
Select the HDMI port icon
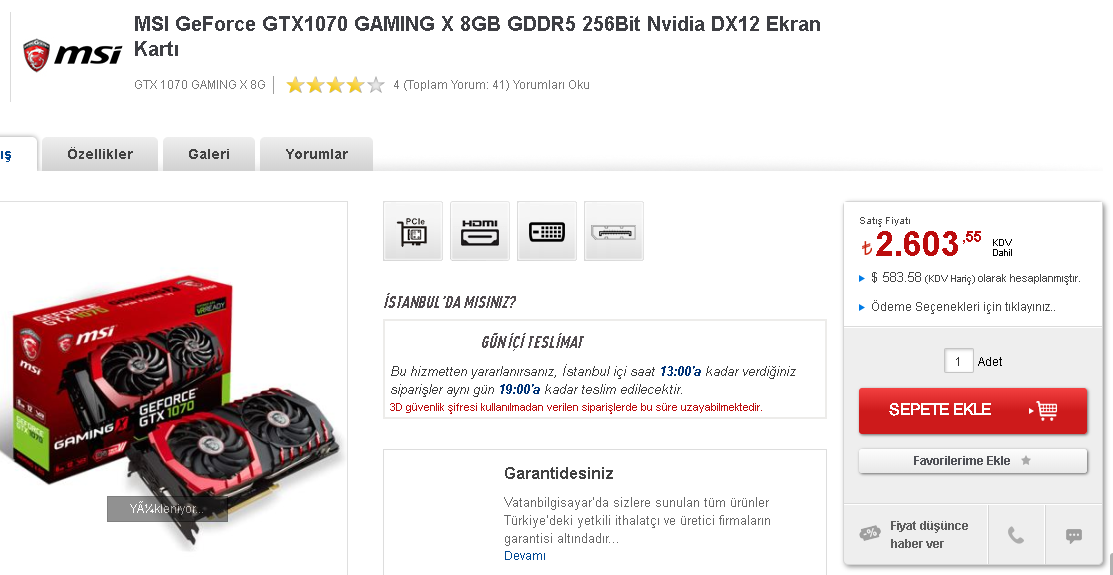click(480, 231)
